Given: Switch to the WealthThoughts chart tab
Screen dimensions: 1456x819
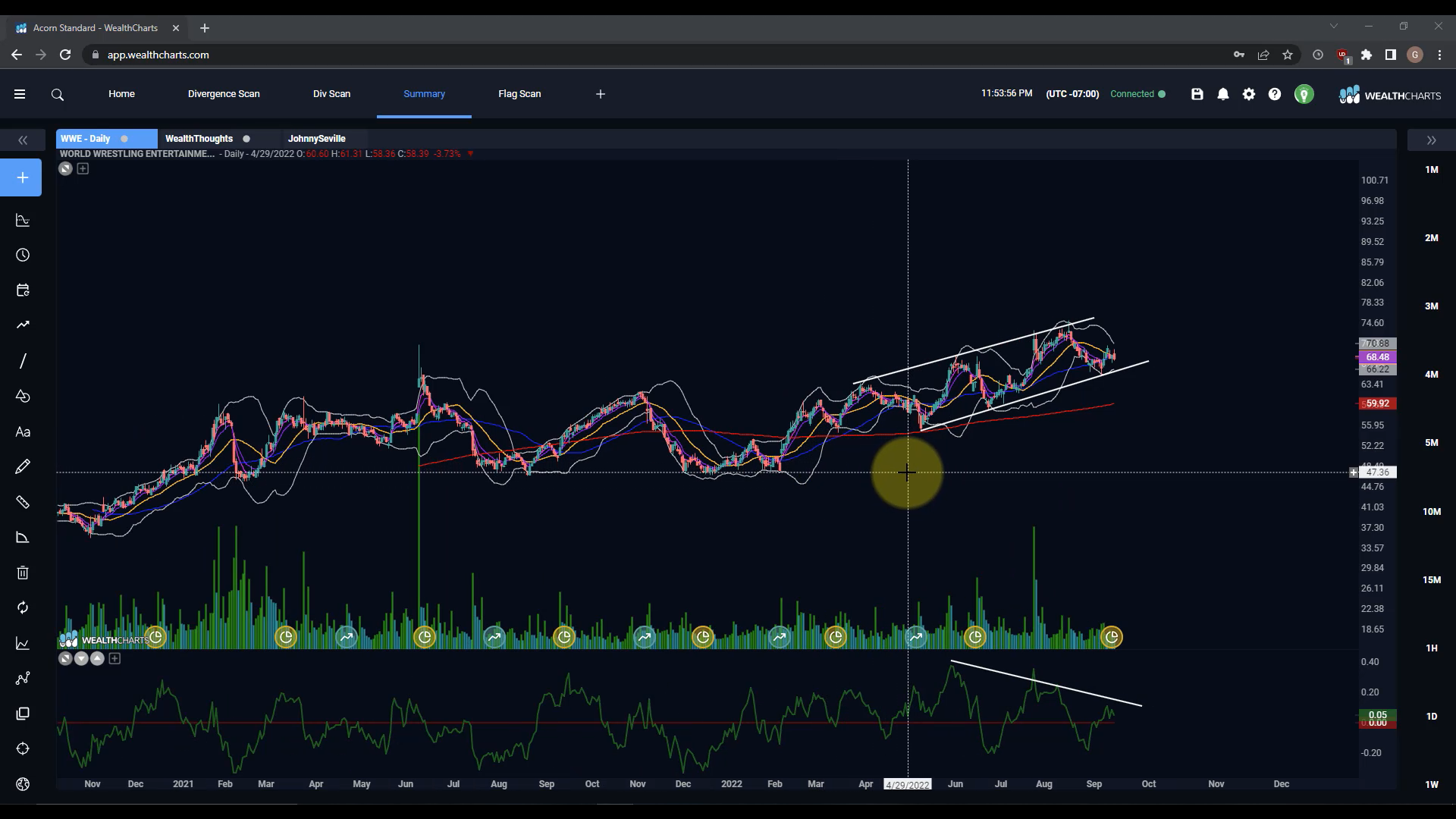Looking at the screenshot, I should click(x=199, y=139).
